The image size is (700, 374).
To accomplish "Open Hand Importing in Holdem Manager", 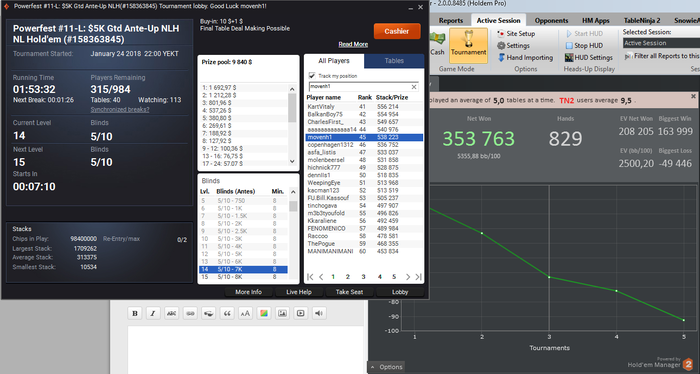I will point(525,58).
